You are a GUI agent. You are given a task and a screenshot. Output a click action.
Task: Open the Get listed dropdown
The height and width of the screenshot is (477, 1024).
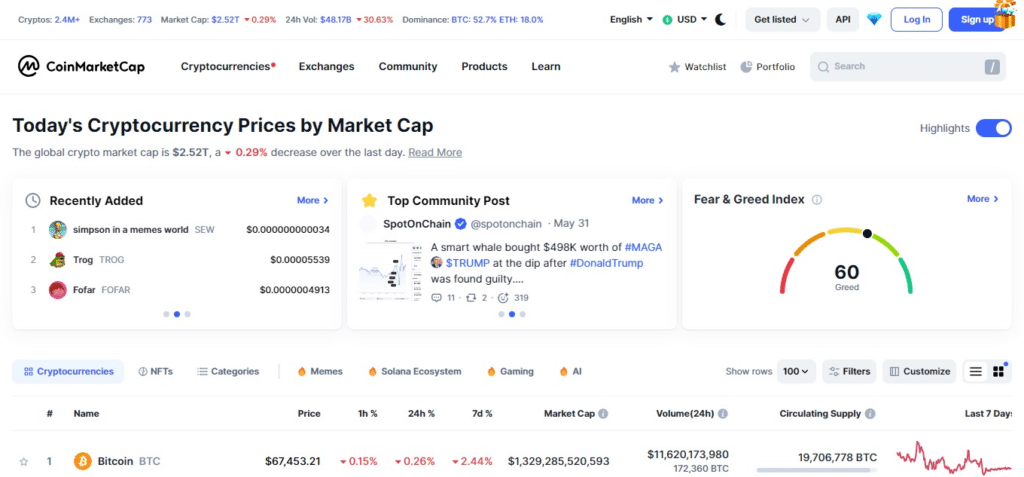782,19
